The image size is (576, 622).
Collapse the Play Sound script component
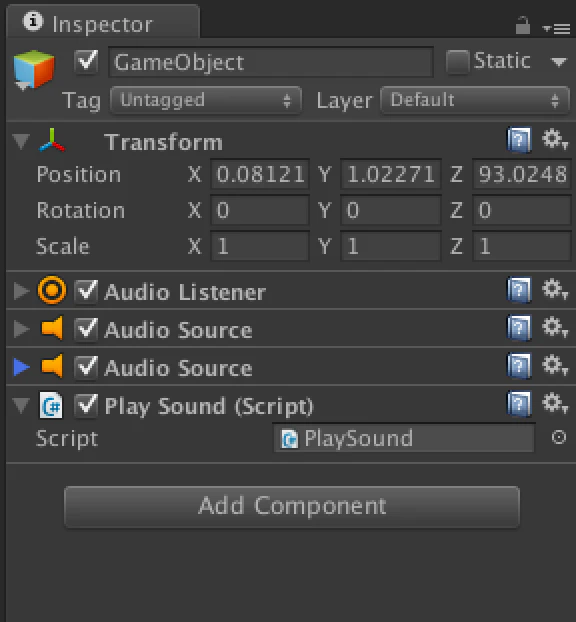point(21,405)
